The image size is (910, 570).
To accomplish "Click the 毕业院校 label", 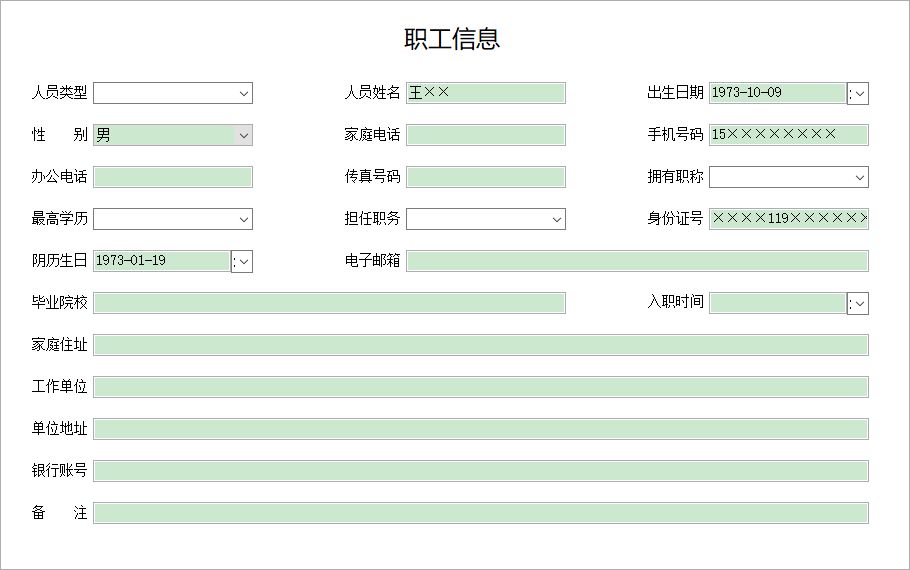I will (x=59, y=302).
